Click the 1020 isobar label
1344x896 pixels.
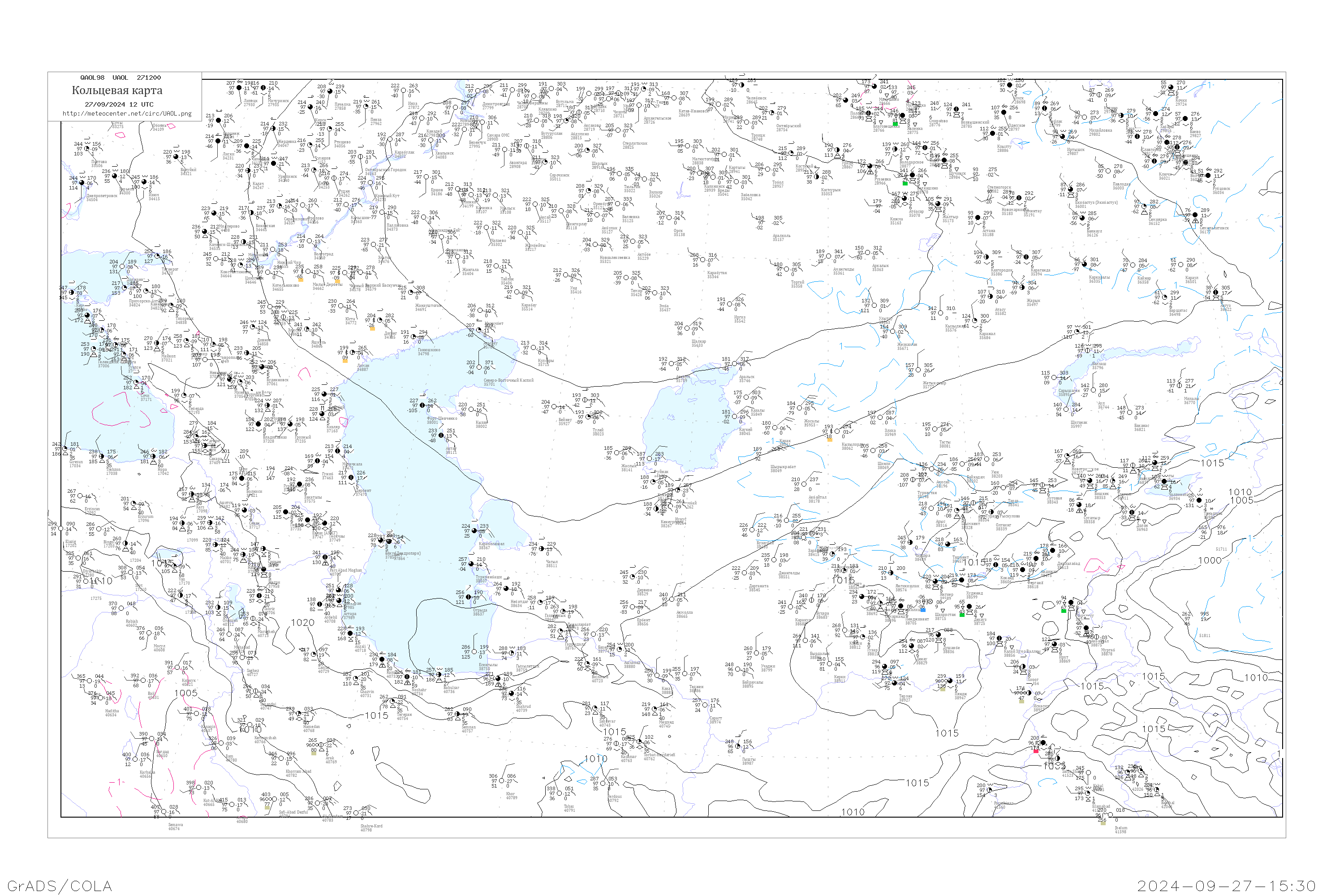[302, 623]
